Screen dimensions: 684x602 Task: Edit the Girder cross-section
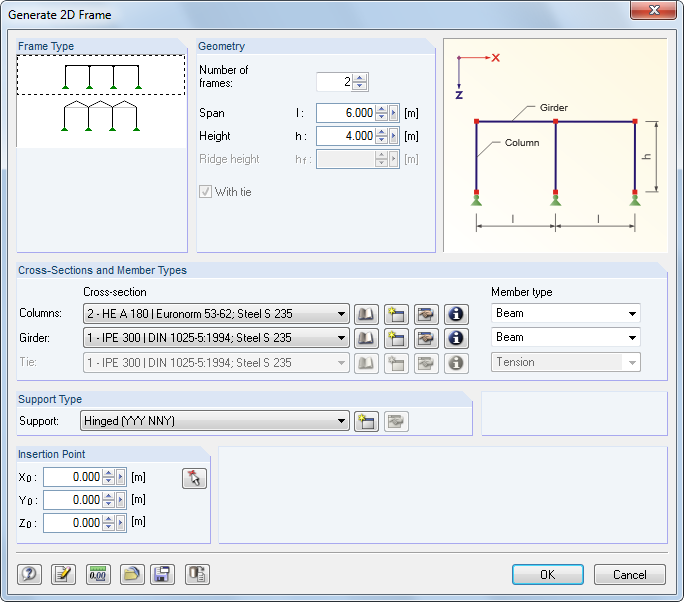[x=426, y=338]
